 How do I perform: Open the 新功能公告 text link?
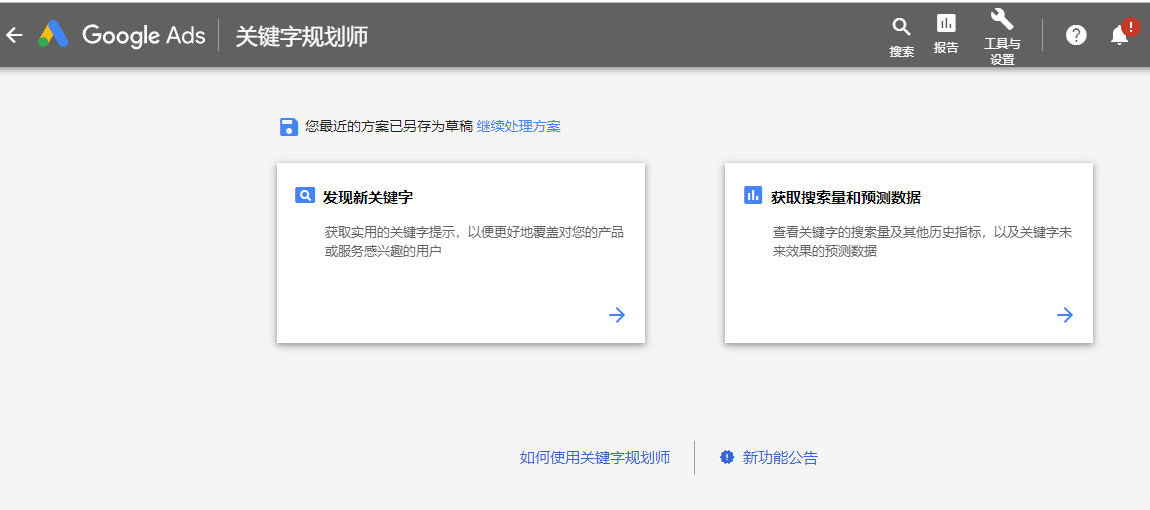tap(780, 458)
